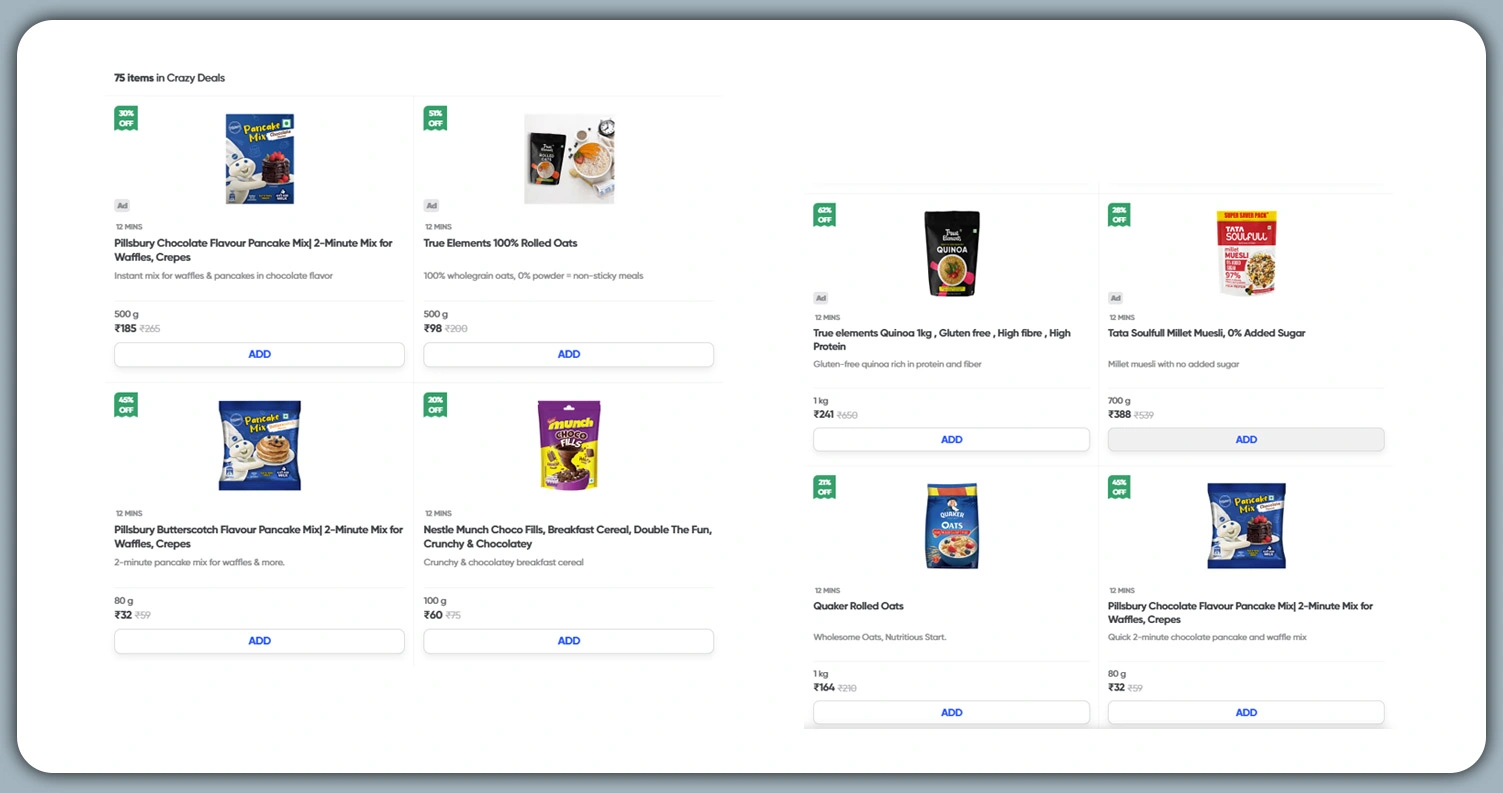Viewport: 1503px width, 793px height.
Task: Click the 28% OFF badge on Tata Soulfull Muesli
Action: pyautogui.click(x=1119, y=215)
